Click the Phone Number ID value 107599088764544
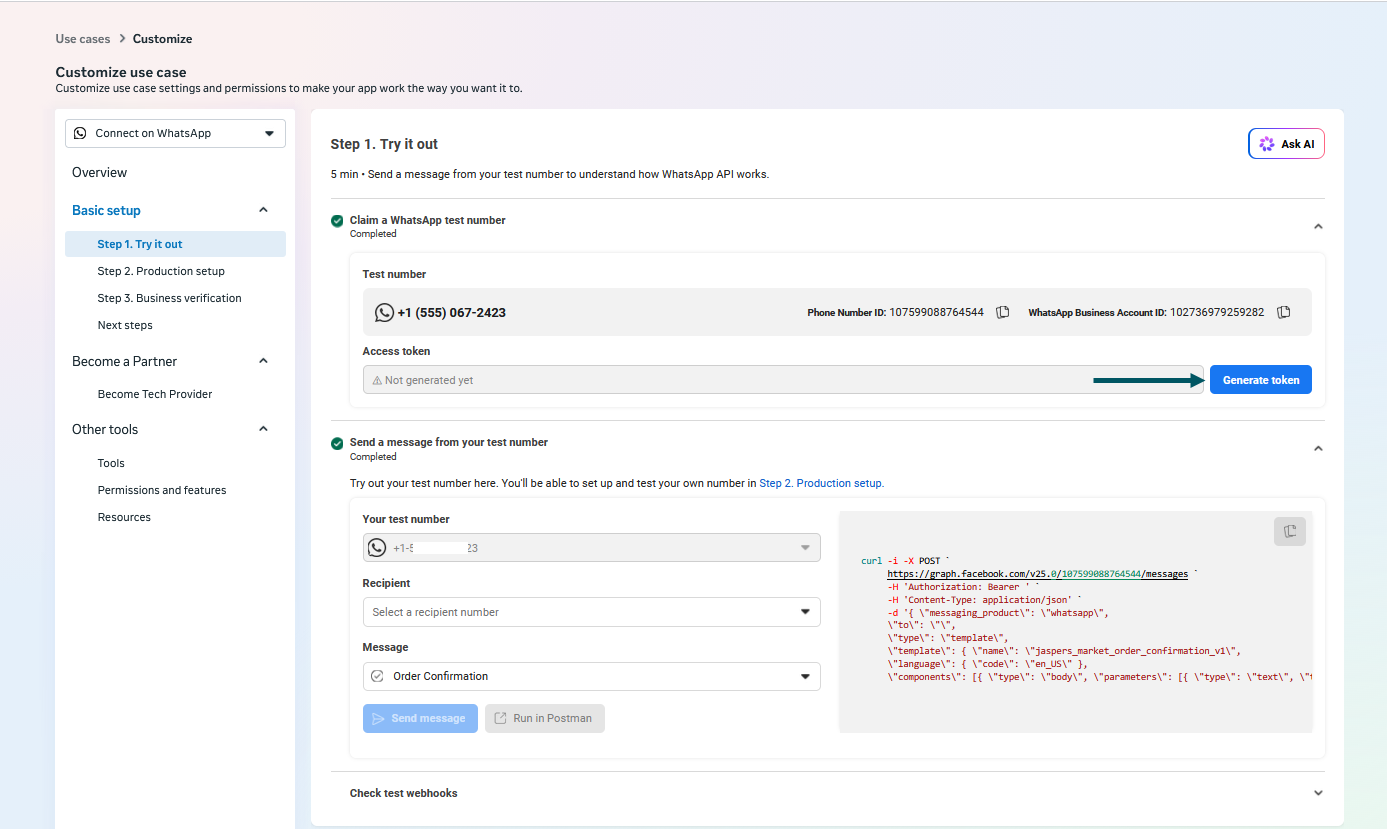 click(936, 312)
